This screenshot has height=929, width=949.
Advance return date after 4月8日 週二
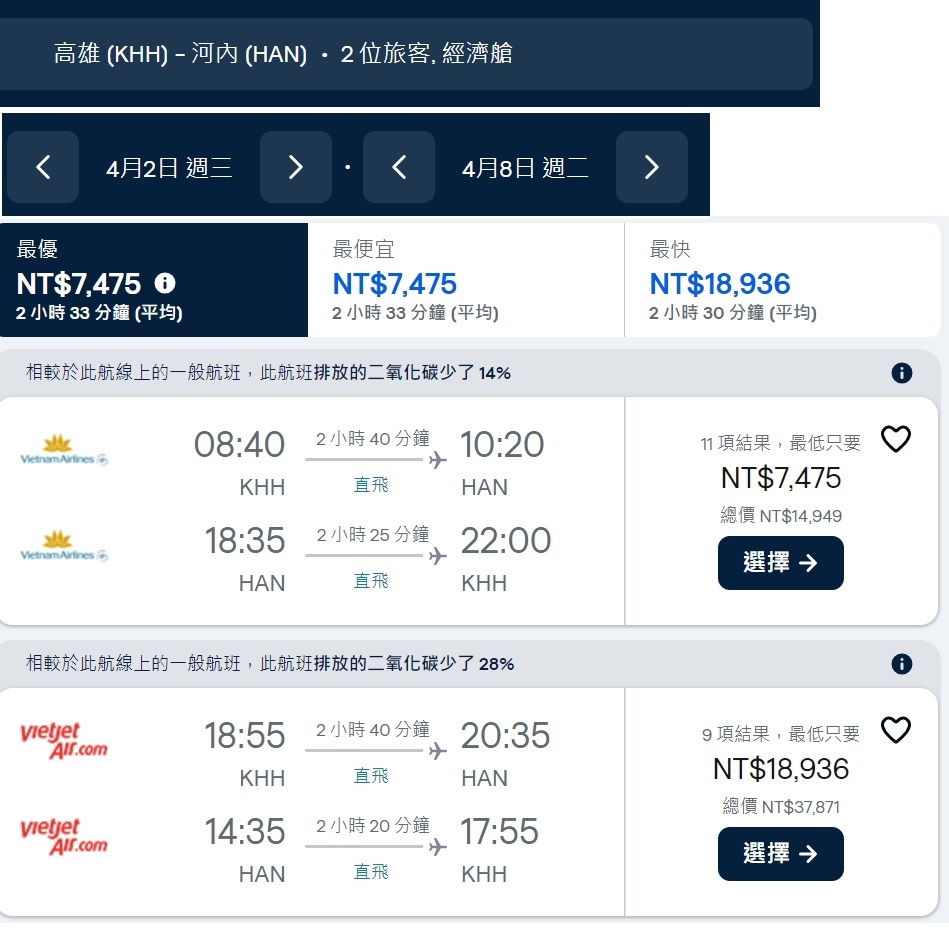tap(651, 167)
